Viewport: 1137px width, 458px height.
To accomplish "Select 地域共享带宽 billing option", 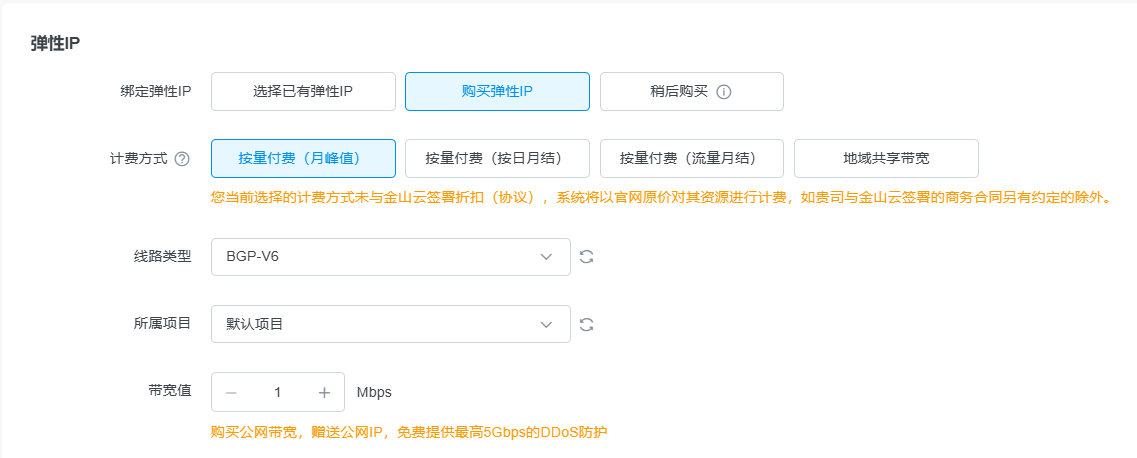I will (886, 158).
